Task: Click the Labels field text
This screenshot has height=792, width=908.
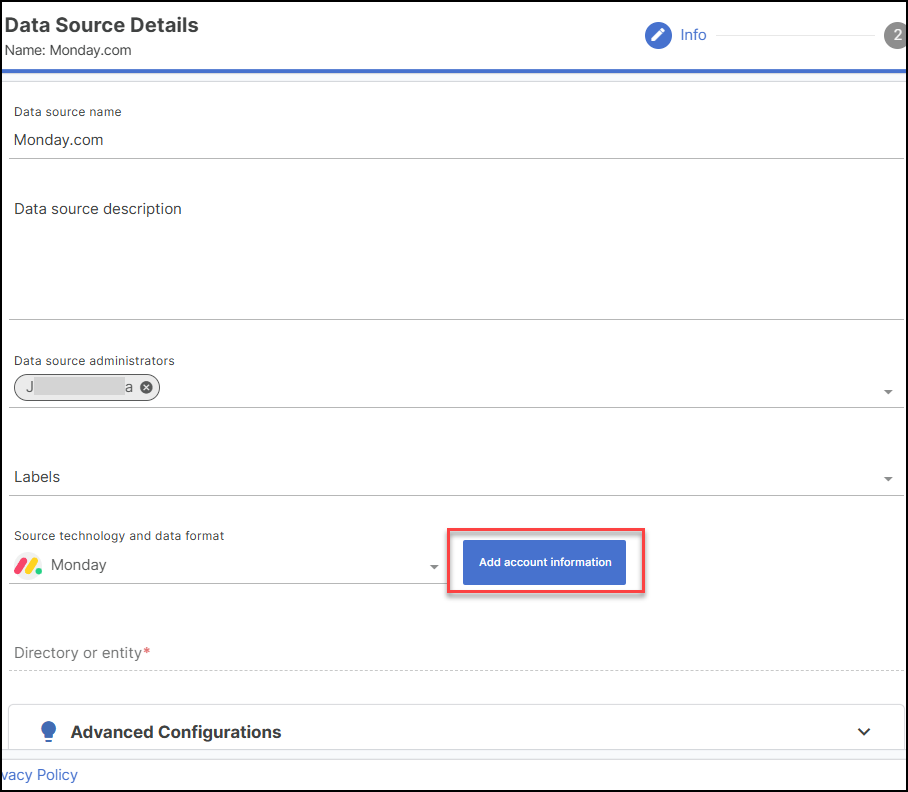Action: tap(37, 477)
